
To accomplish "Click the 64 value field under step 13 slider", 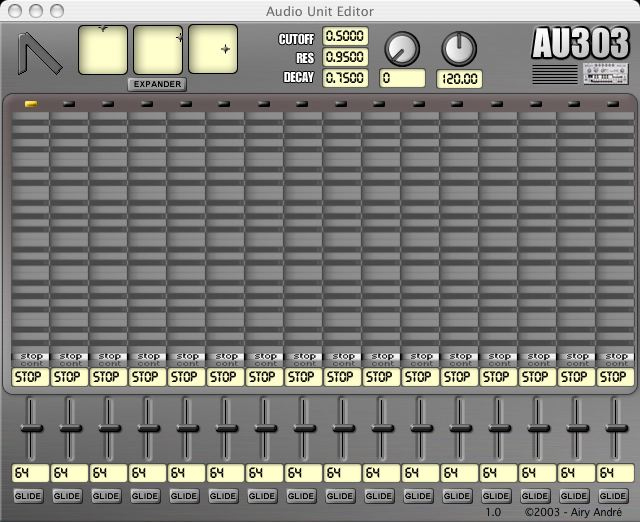I will coord(499,473).
